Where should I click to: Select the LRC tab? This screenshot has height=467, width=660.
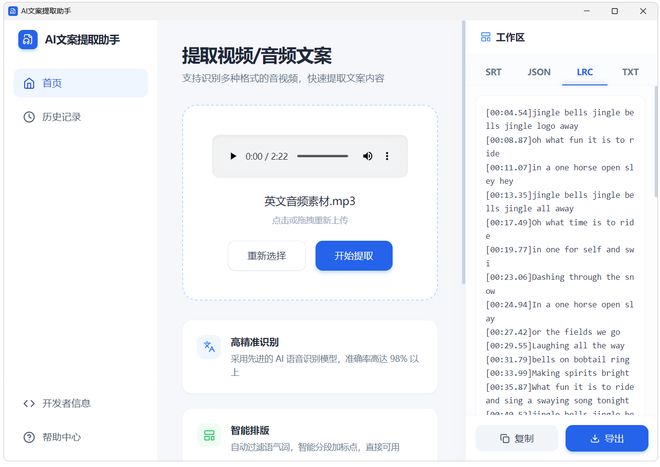pos(585,72)
